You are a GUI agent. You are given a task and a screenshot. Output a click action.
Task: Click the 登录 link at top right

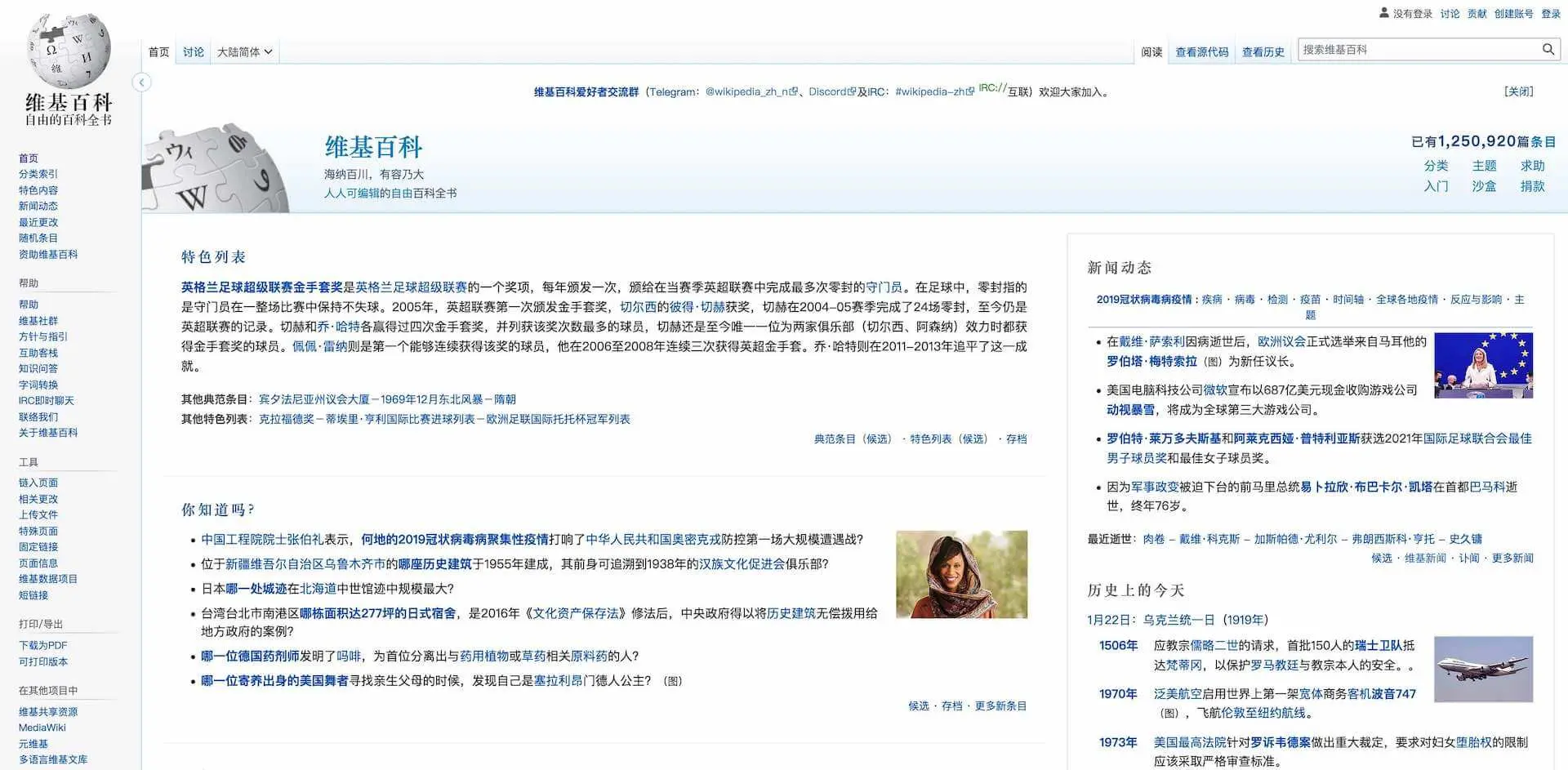pyautogui.click(x=1550, y=14)
